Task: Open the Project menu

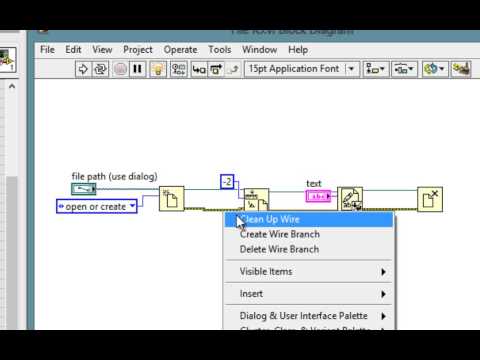Action: coord(138,50)
